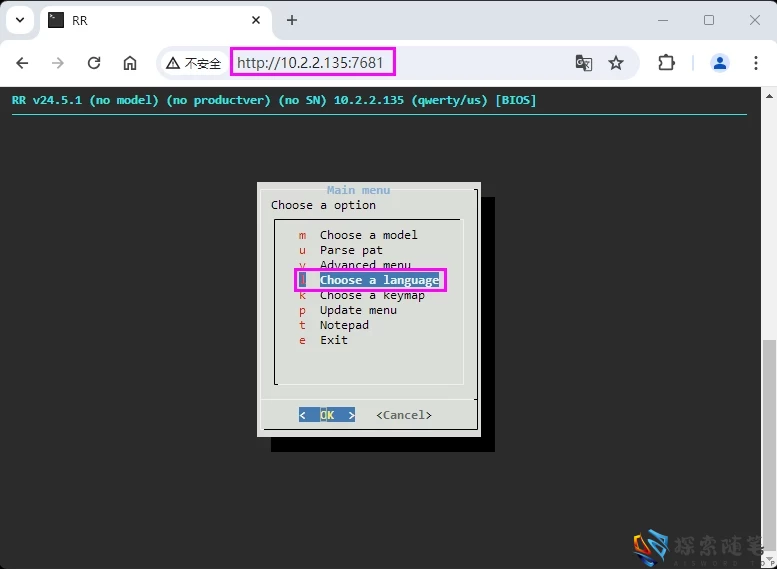Open the Chrome three-dot menu

coord(755,63)
